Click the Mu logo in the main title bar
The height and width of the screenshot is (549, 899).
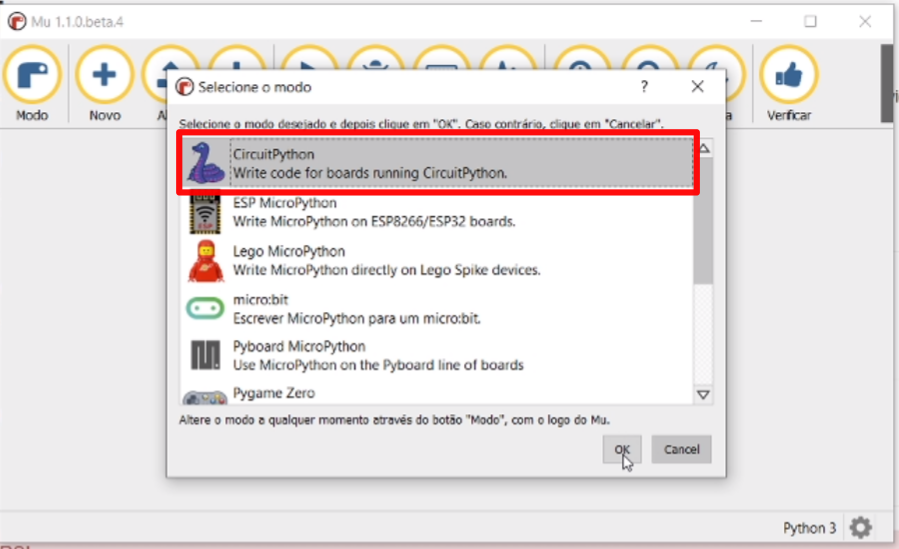tap(17, 22)
